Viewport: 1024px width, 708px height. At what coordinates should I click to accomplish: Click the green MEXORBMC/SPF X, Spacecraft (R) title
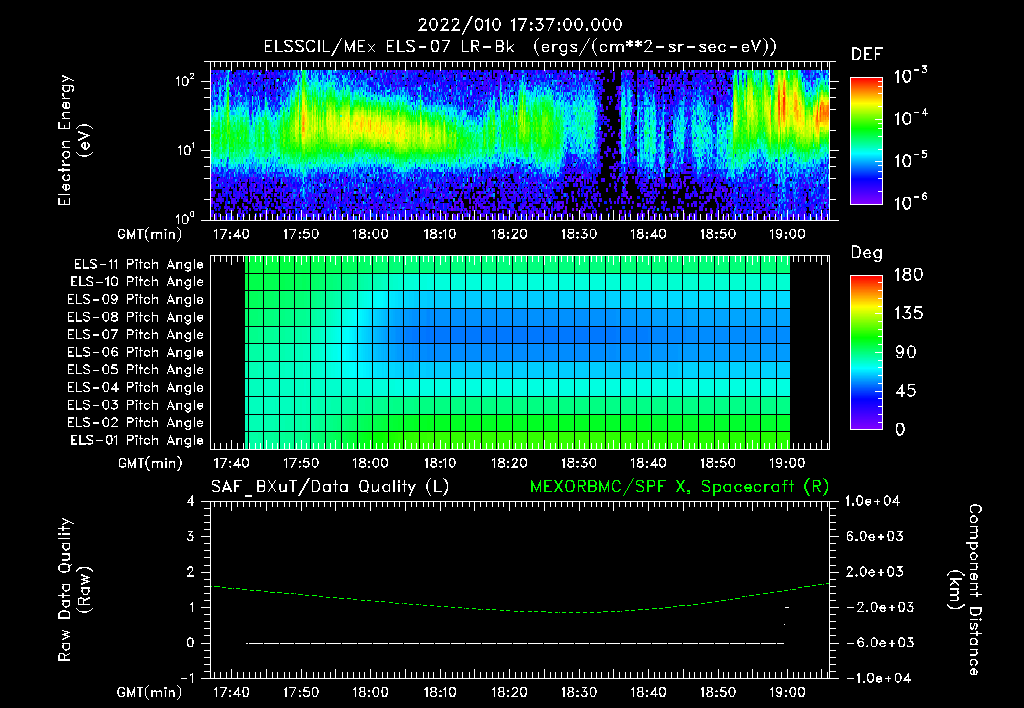pos(679,487)
